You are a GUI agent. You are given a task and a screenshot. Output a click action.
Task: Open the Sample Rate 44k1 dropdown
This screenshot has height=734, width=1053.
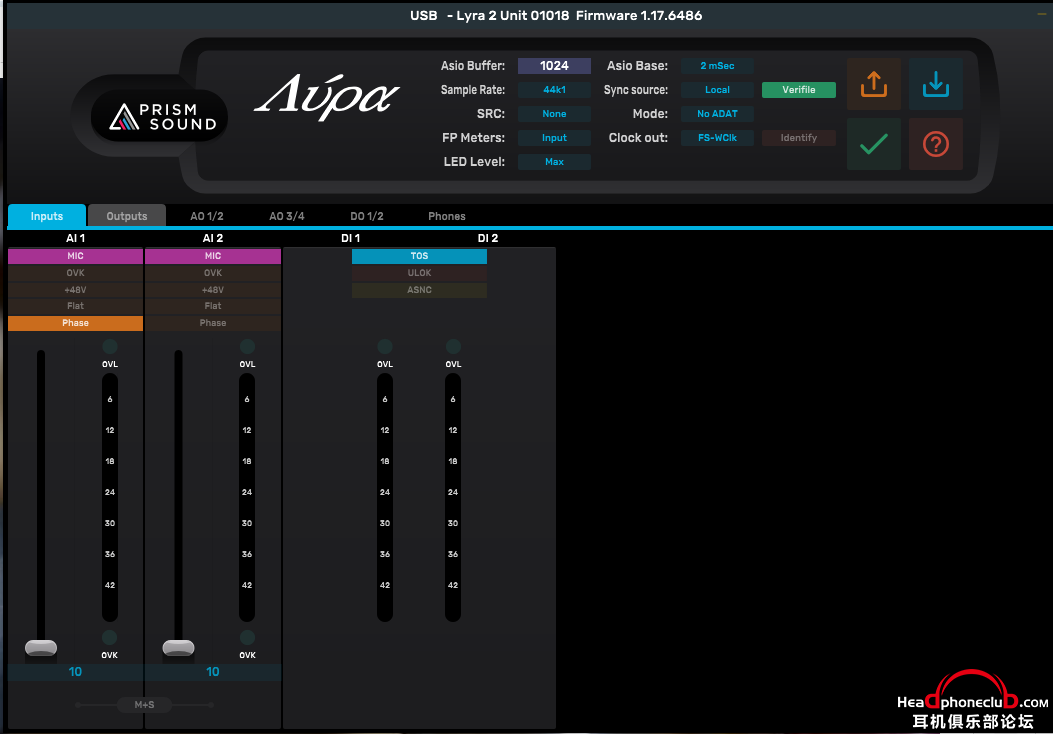coord(554,90)
